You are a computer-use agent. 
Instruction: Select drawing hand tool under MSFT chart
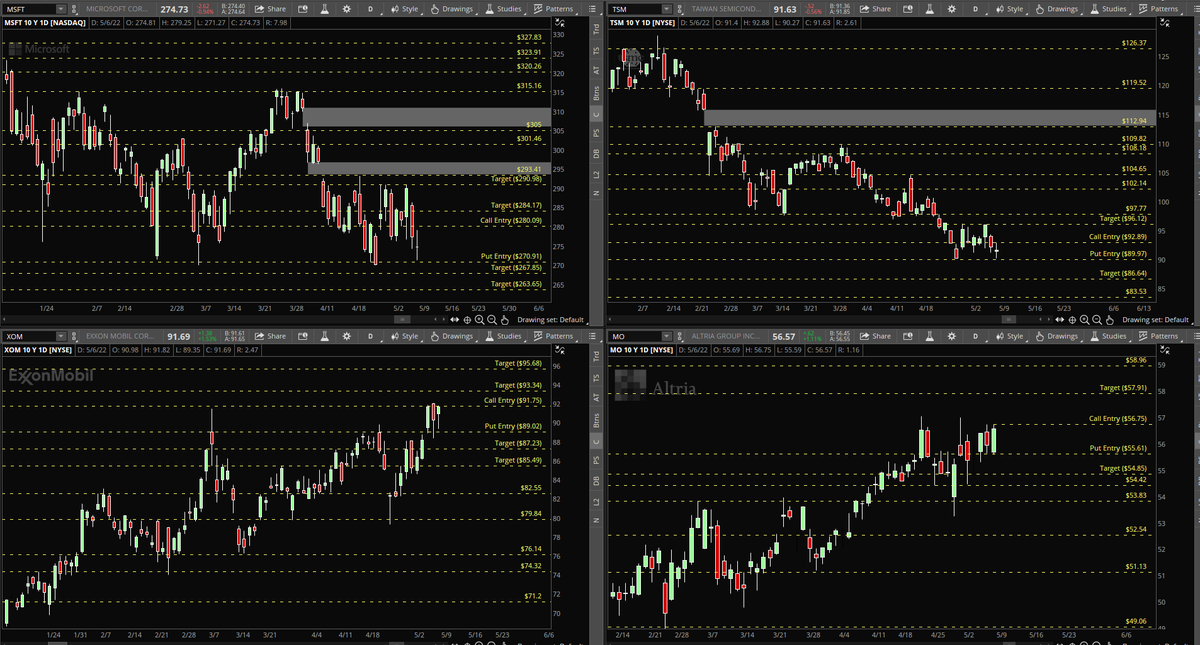pos(507,319)
